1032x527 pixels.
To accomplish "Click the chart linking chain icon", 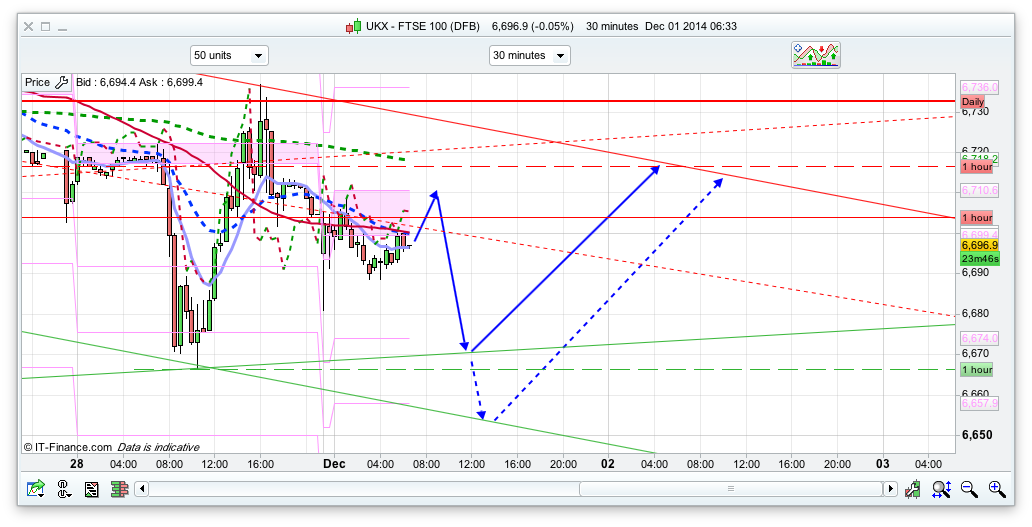I will (64, 489).
